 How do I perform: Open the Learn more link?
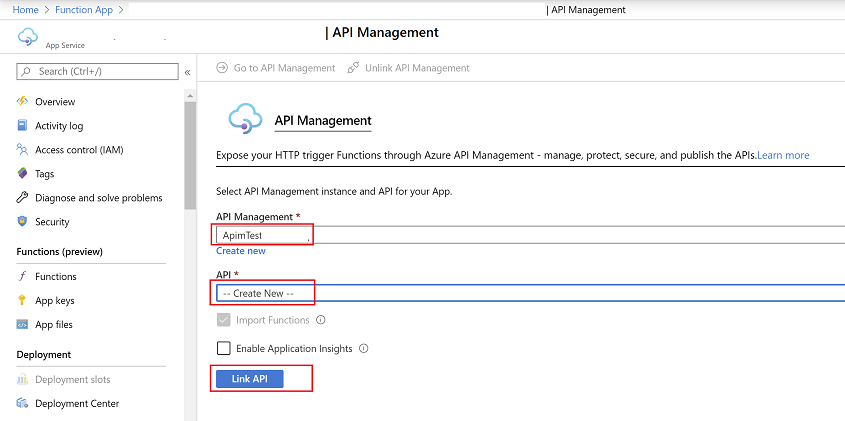(x=783, y=155)
